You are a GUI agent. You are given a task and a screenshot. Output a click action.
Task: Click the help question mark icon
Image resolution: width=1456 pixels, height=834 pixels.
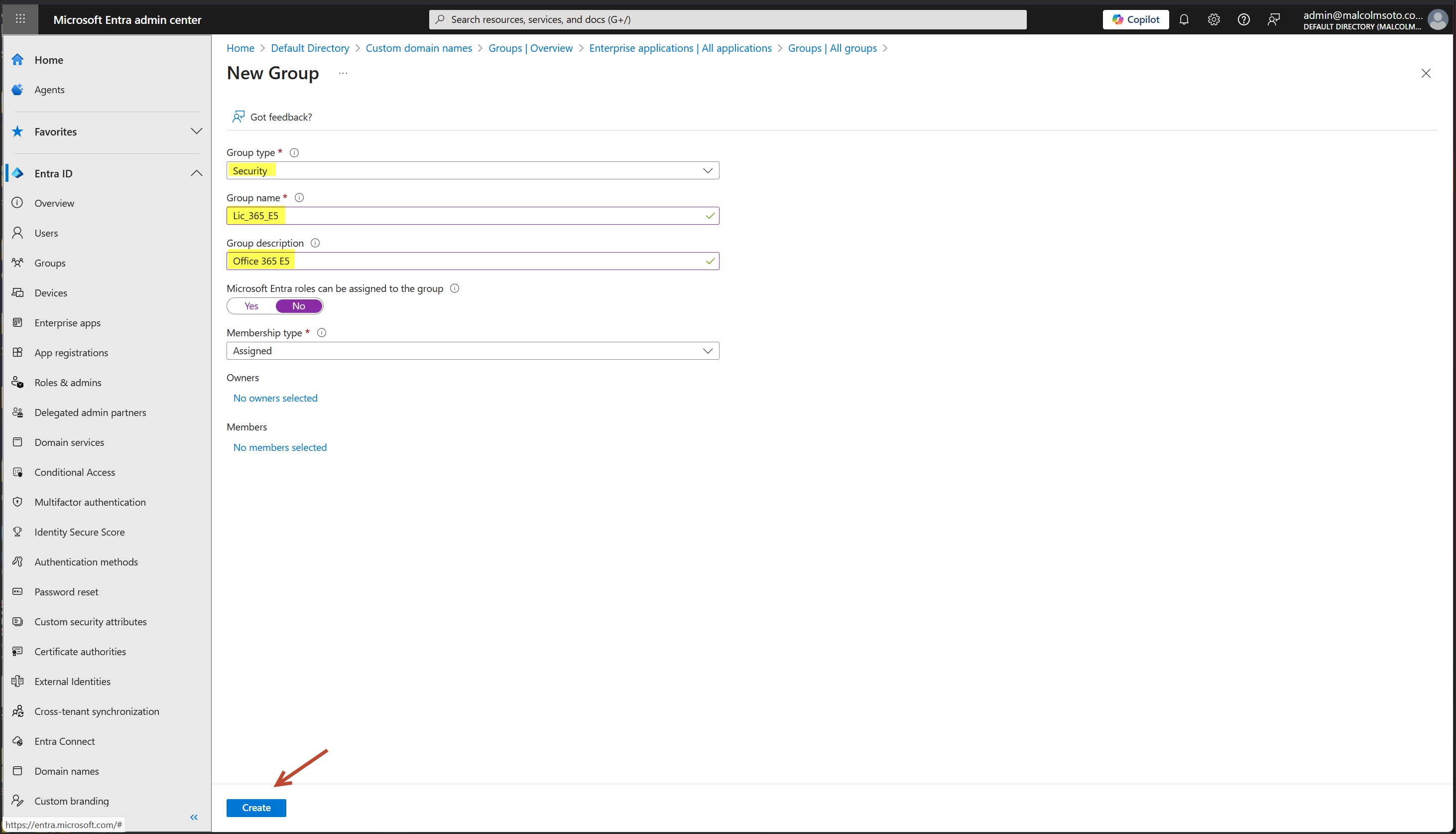(1243, 19)
